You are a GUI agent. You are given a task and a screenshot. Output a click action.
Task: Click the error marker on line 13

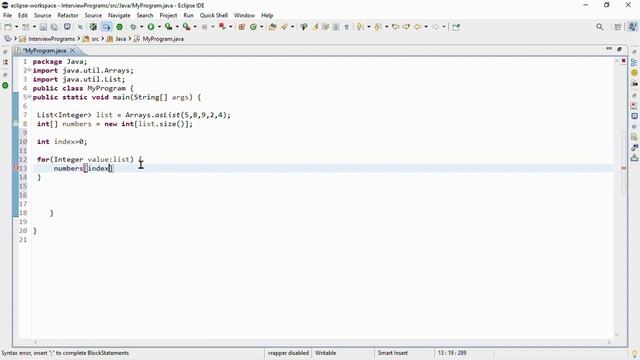click(x=16, y=168)
